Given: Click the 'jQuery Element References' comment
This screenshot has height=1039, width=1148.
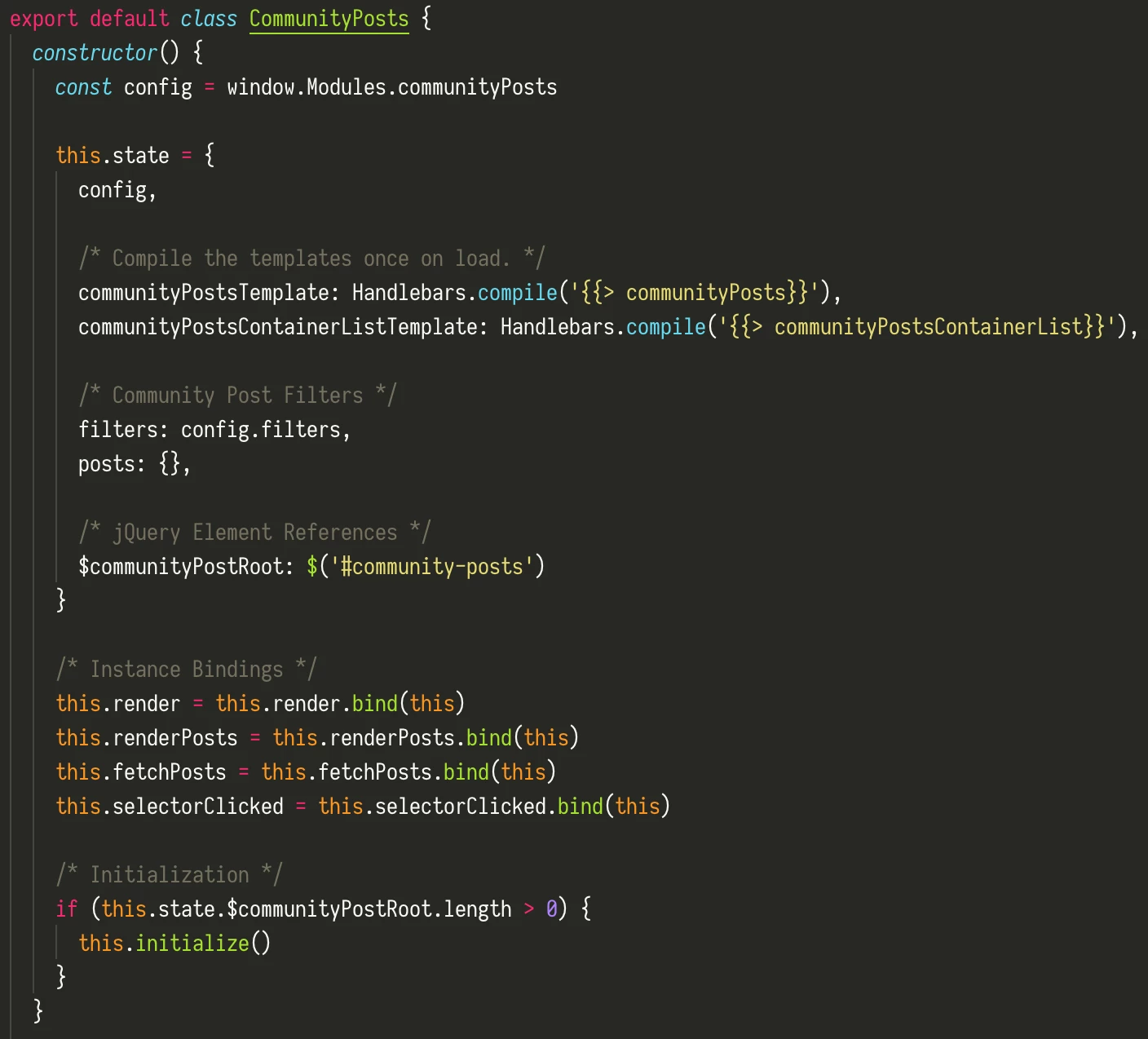Looking at the screenshot, I should tap(254, 533).
